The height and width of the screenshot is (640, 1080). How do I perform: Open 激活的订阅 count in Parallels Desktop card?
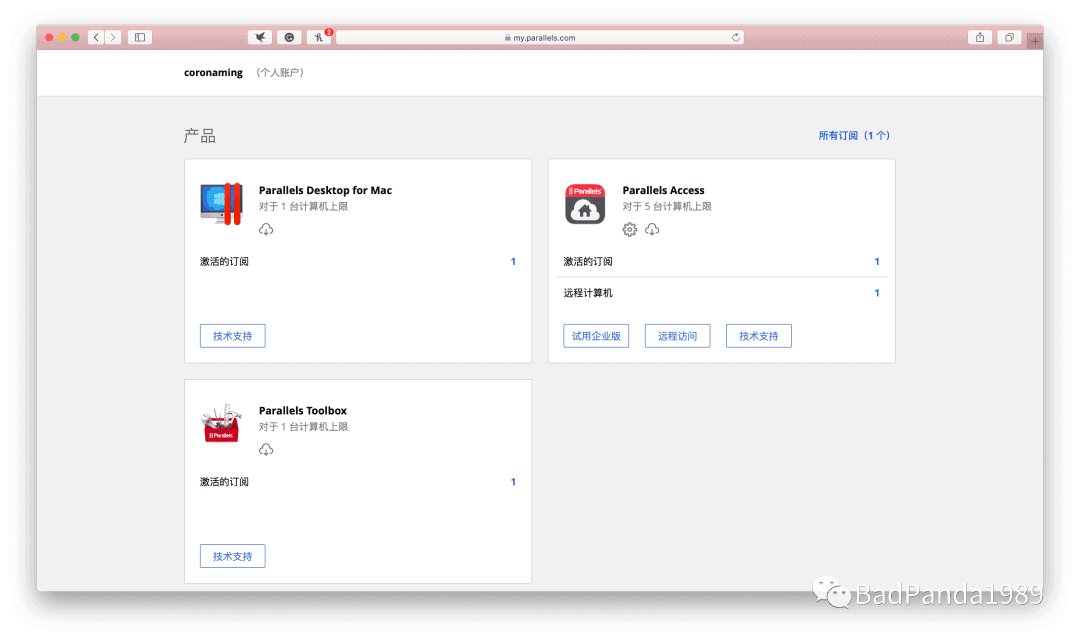513,261
